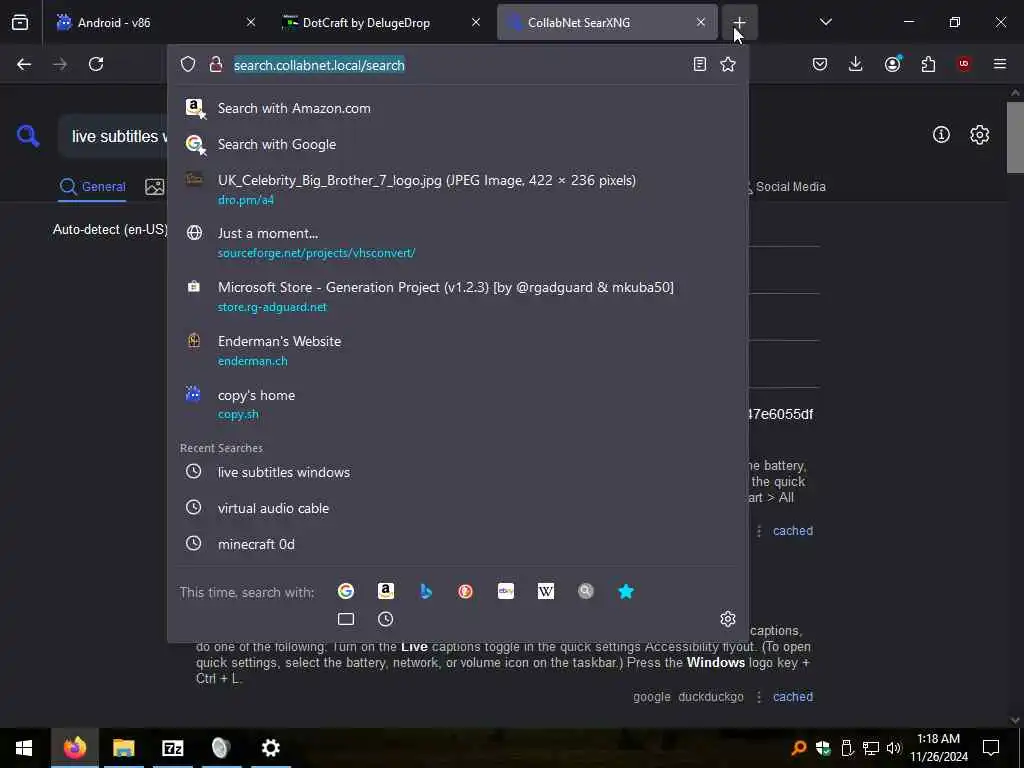Open options dots beside lower cached link
This screenshot has width=1024, height=768.
tap(759, 697)
